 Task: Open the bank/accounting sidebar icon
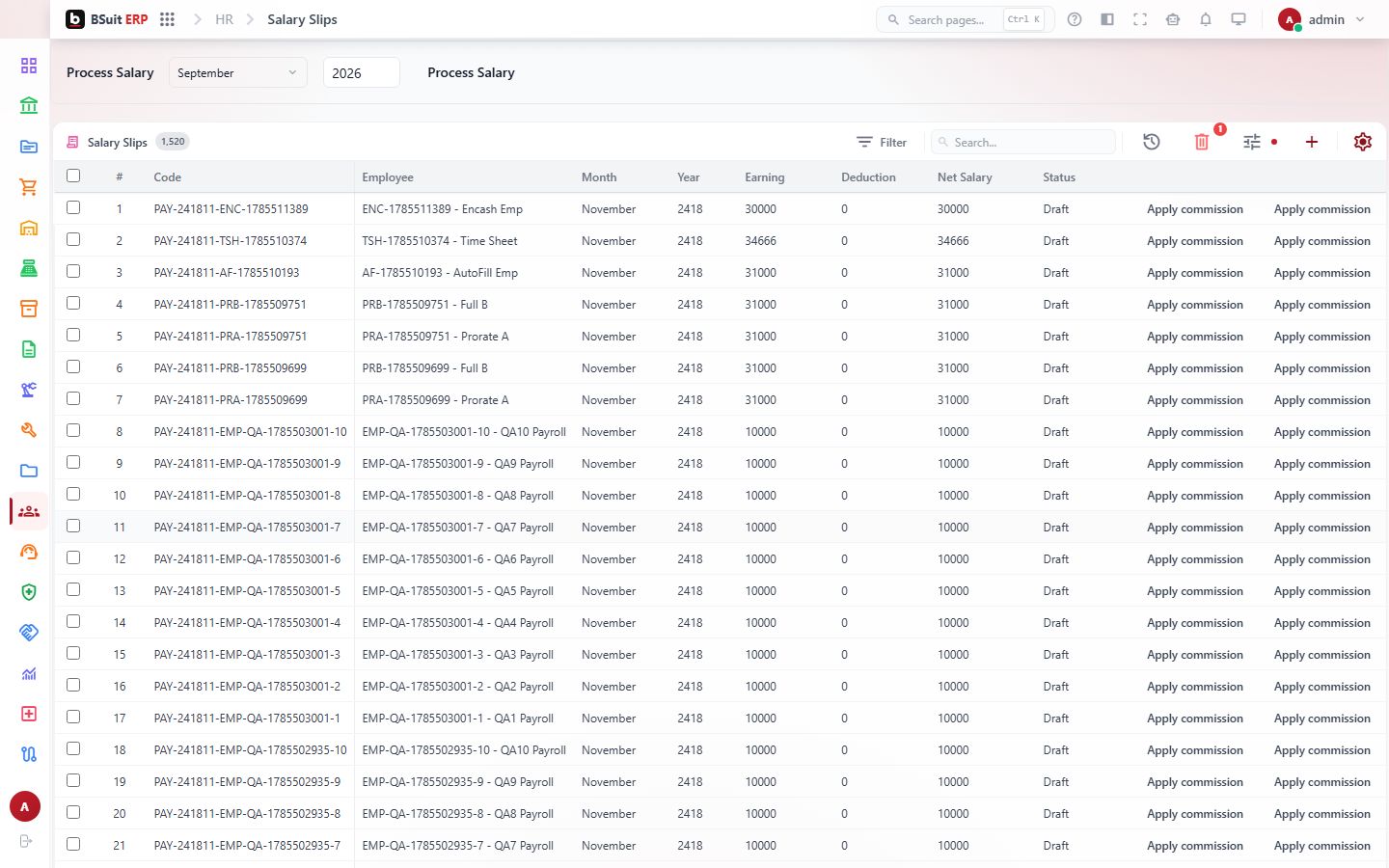29,106
